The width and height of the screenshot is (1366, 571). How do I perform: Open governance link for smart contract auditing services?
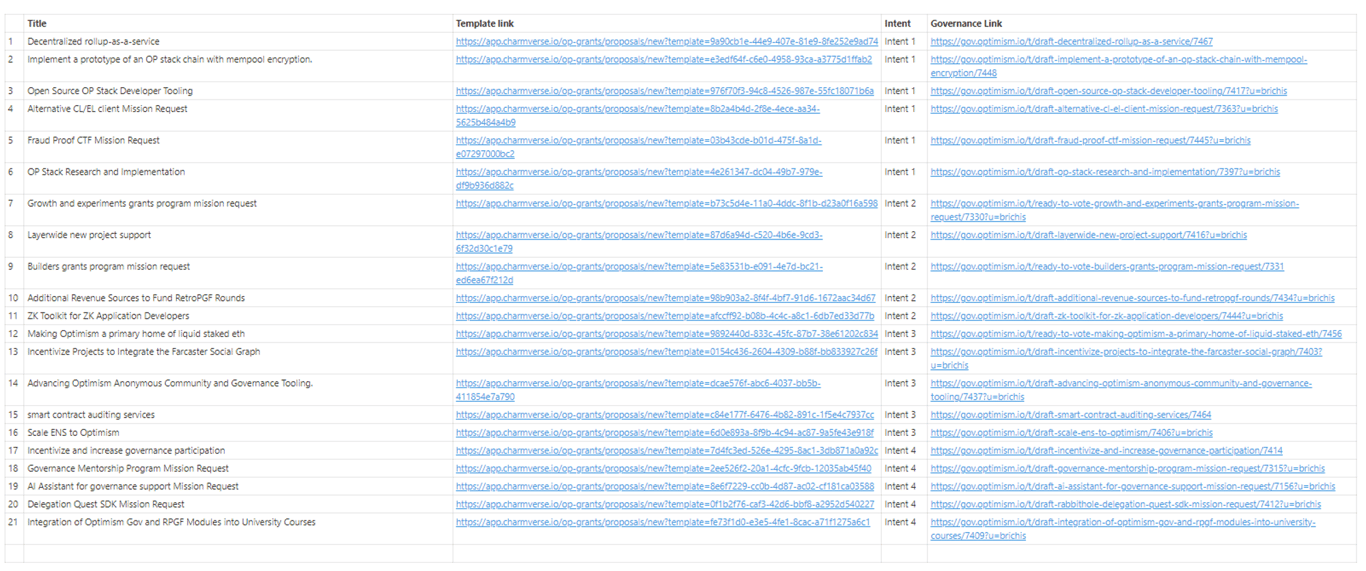tap(1071, 415)
